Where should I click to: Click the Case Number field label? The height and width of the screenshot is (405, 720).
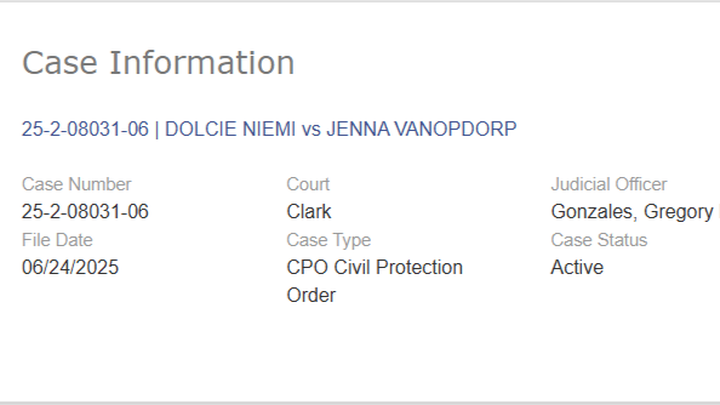point(76,184)
